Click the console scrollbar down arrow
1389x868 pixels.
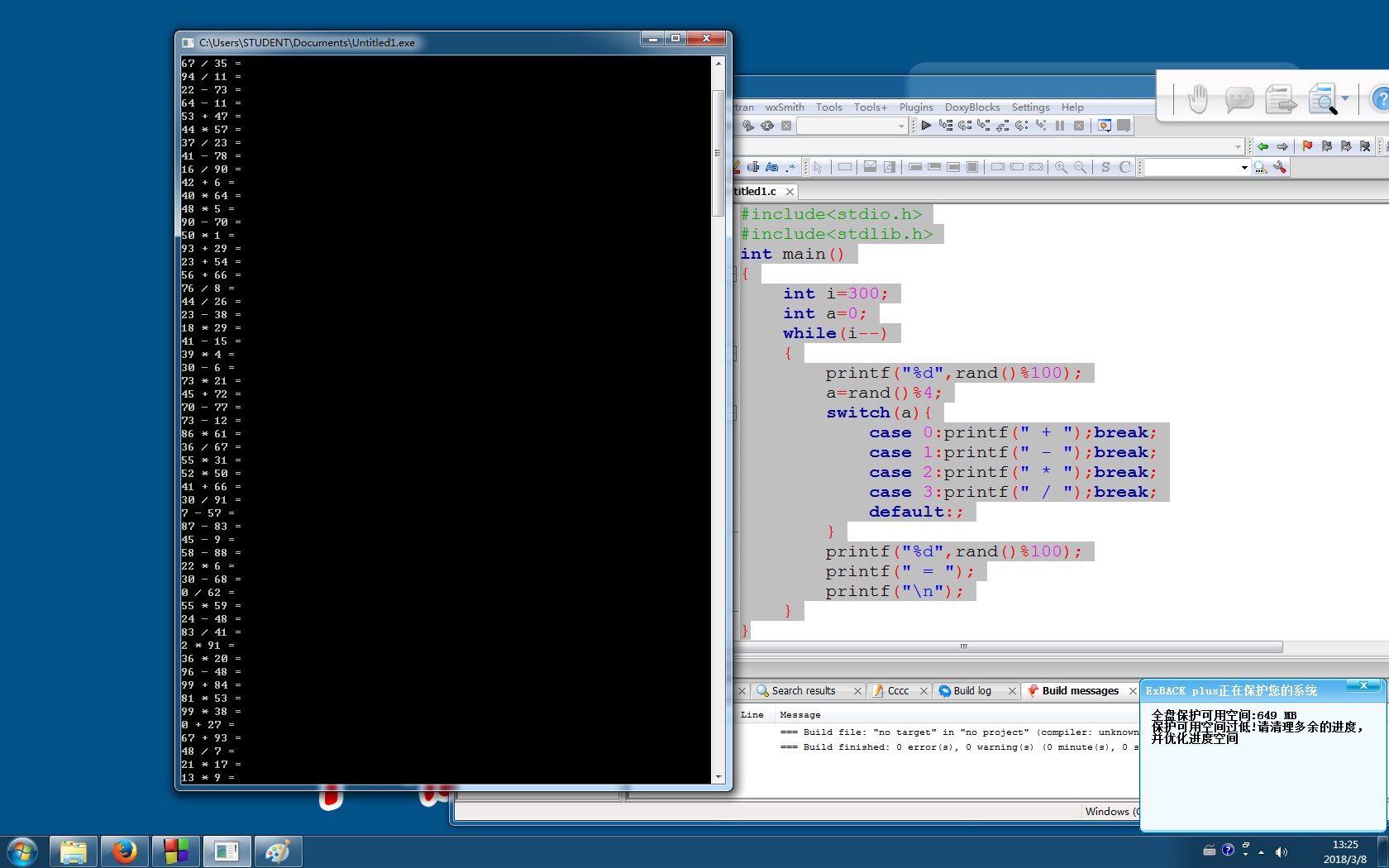(x=718, y=777)
